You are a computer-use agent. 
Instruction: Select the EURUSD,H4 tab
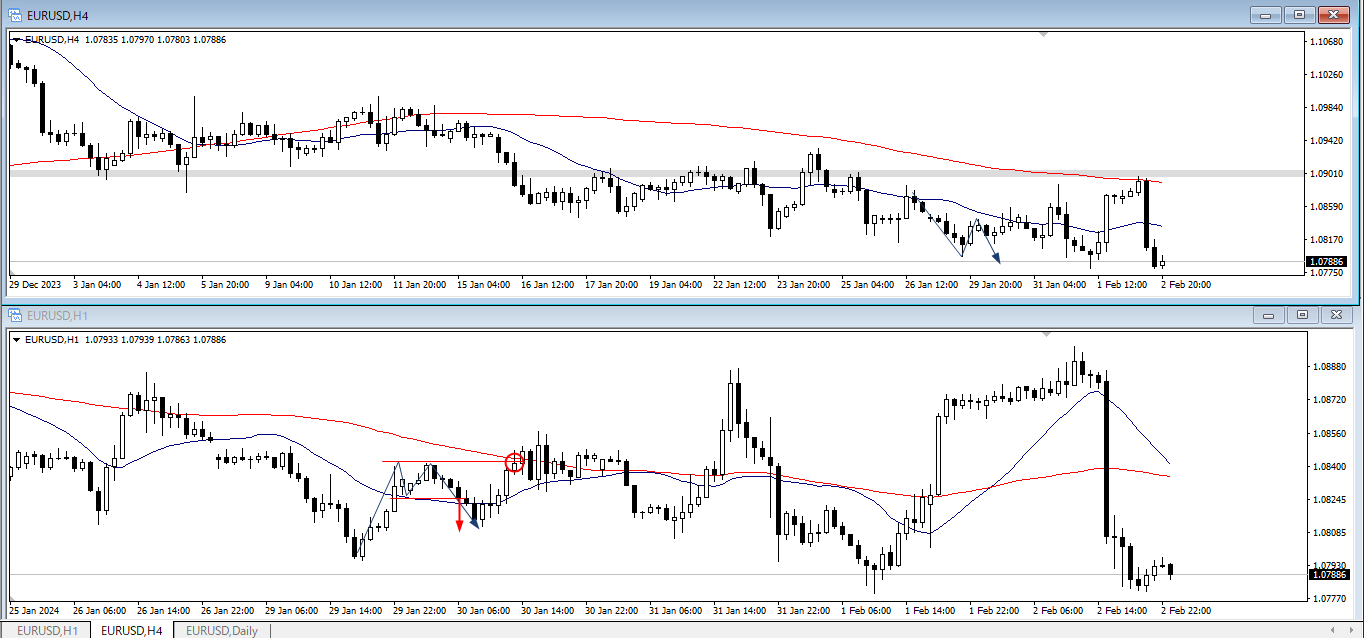[x=132, y=630]
